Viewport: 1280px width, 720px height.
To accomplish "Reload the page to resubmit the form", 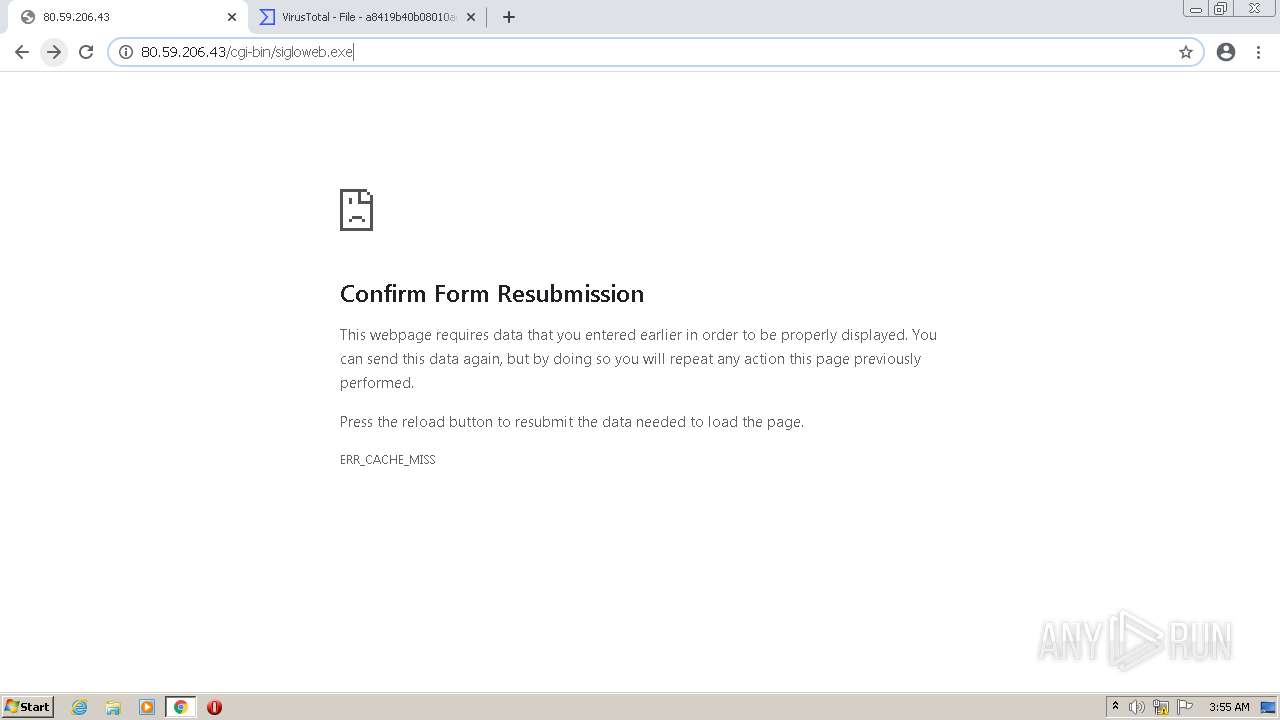I will click(86, 52).
